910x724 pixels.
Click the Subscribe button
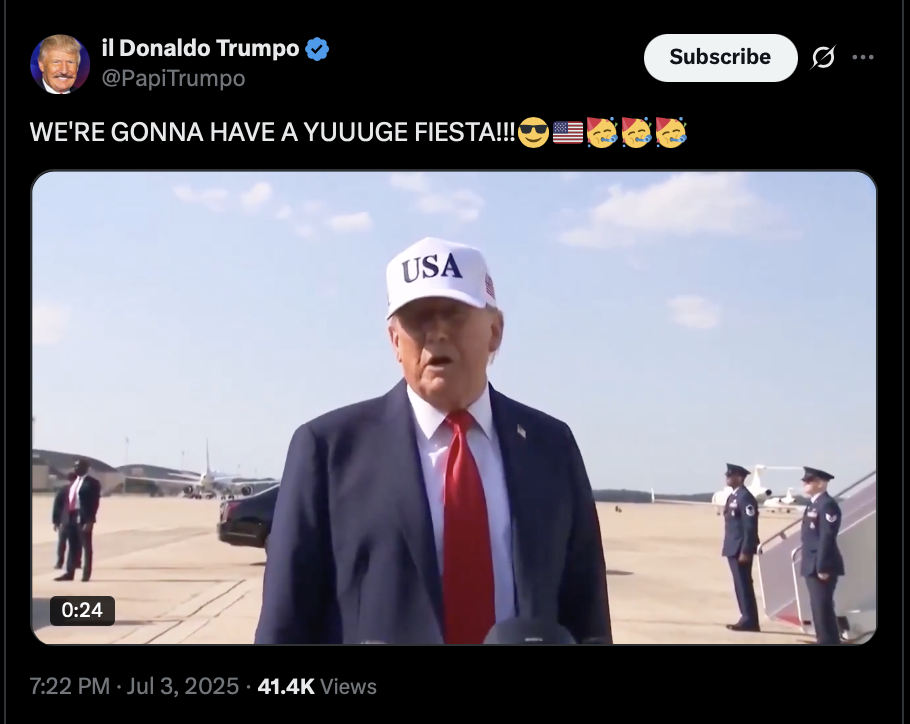coord(720,57)
